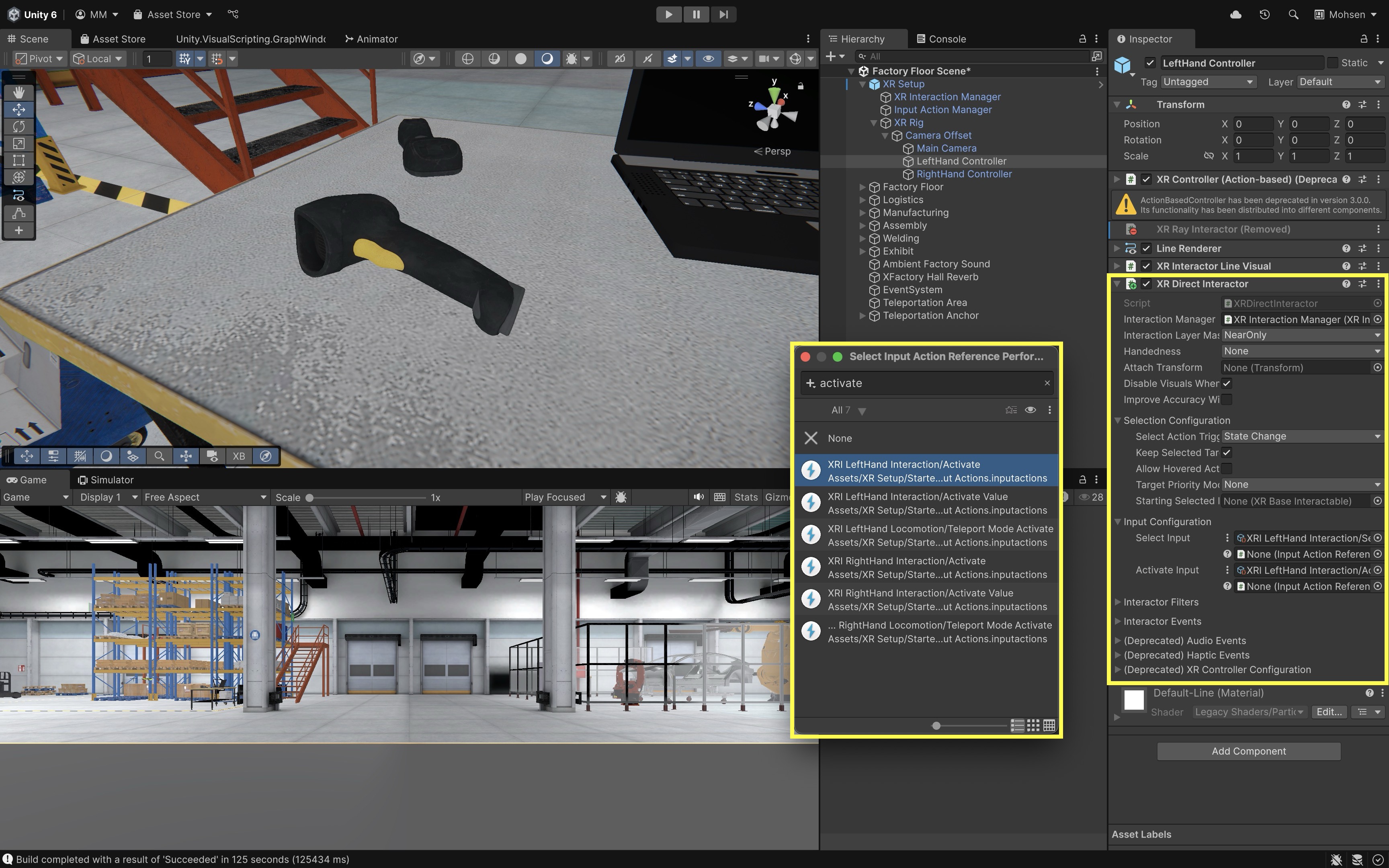Enable Improve Accuracy checkbox
This screenshot has width=1389, height=868.
pos(1227,399)
